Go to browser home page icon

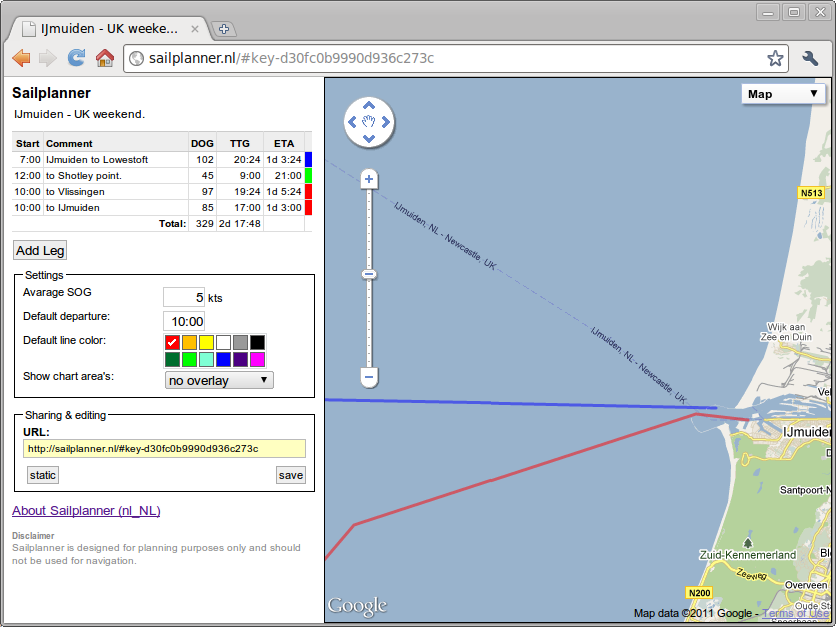click(104, 58)
